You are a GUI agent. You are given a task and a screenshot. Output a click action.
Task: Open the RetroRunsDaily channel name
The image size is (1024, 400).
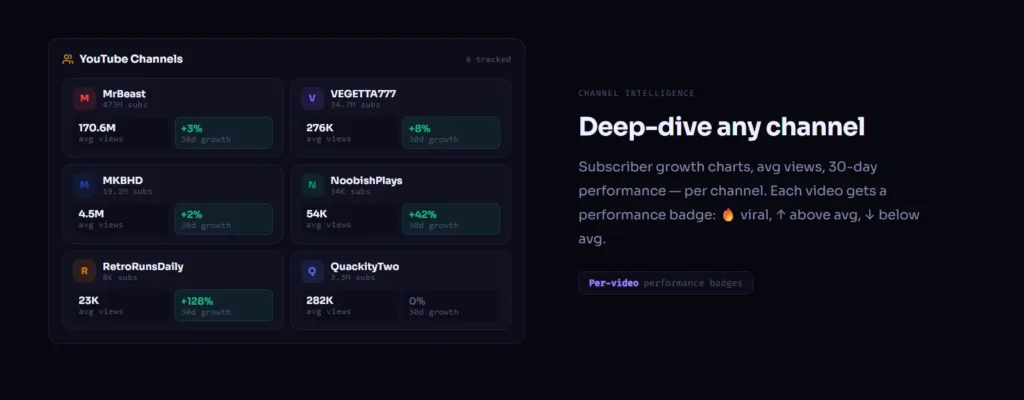click(x=143, y=267)
